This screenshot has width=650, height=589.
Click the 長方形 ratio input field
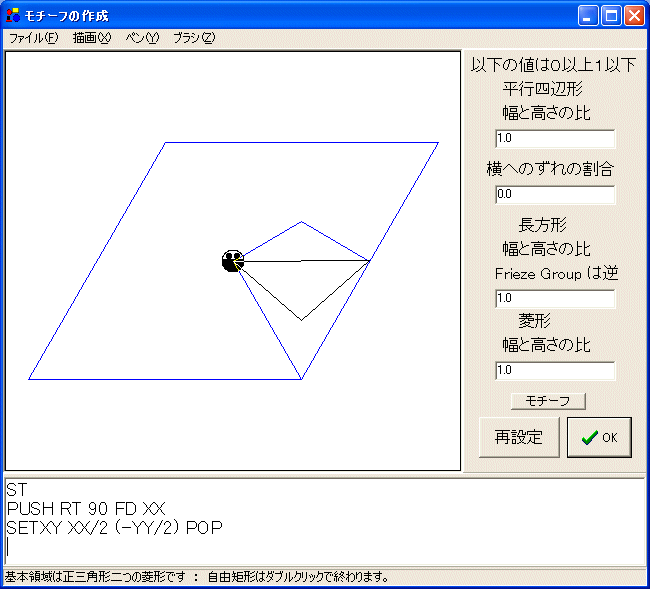click(555, 298)
